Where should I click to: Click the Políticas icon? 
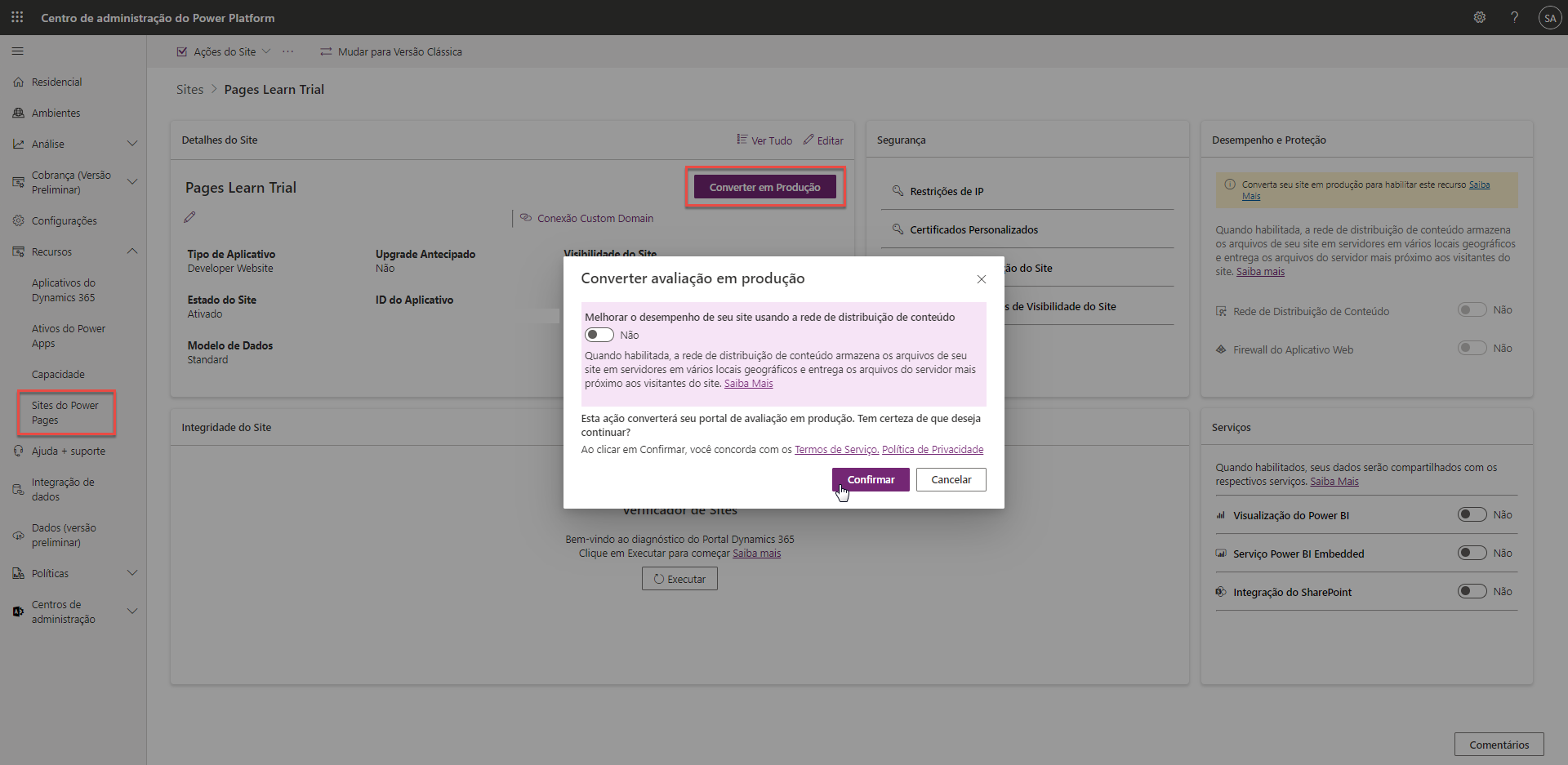19,573
